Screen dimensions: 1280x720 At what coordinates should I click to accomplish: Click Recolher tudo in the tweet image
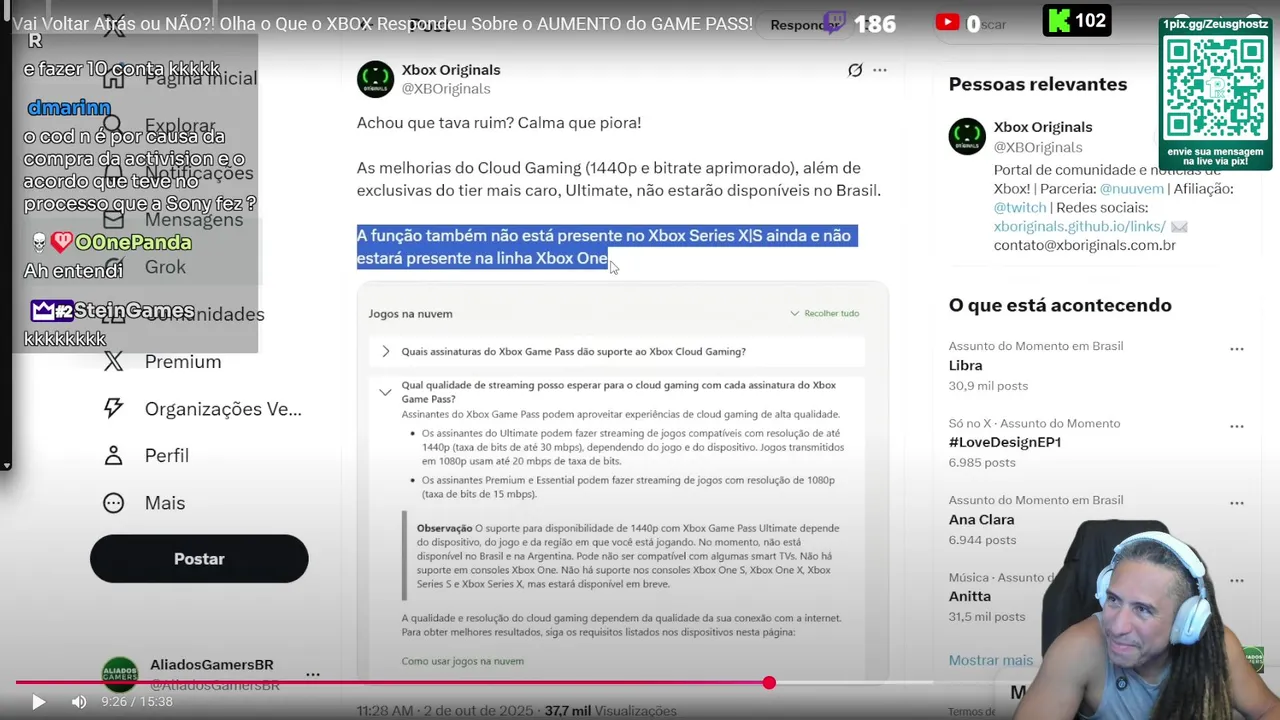coord(825,313)
